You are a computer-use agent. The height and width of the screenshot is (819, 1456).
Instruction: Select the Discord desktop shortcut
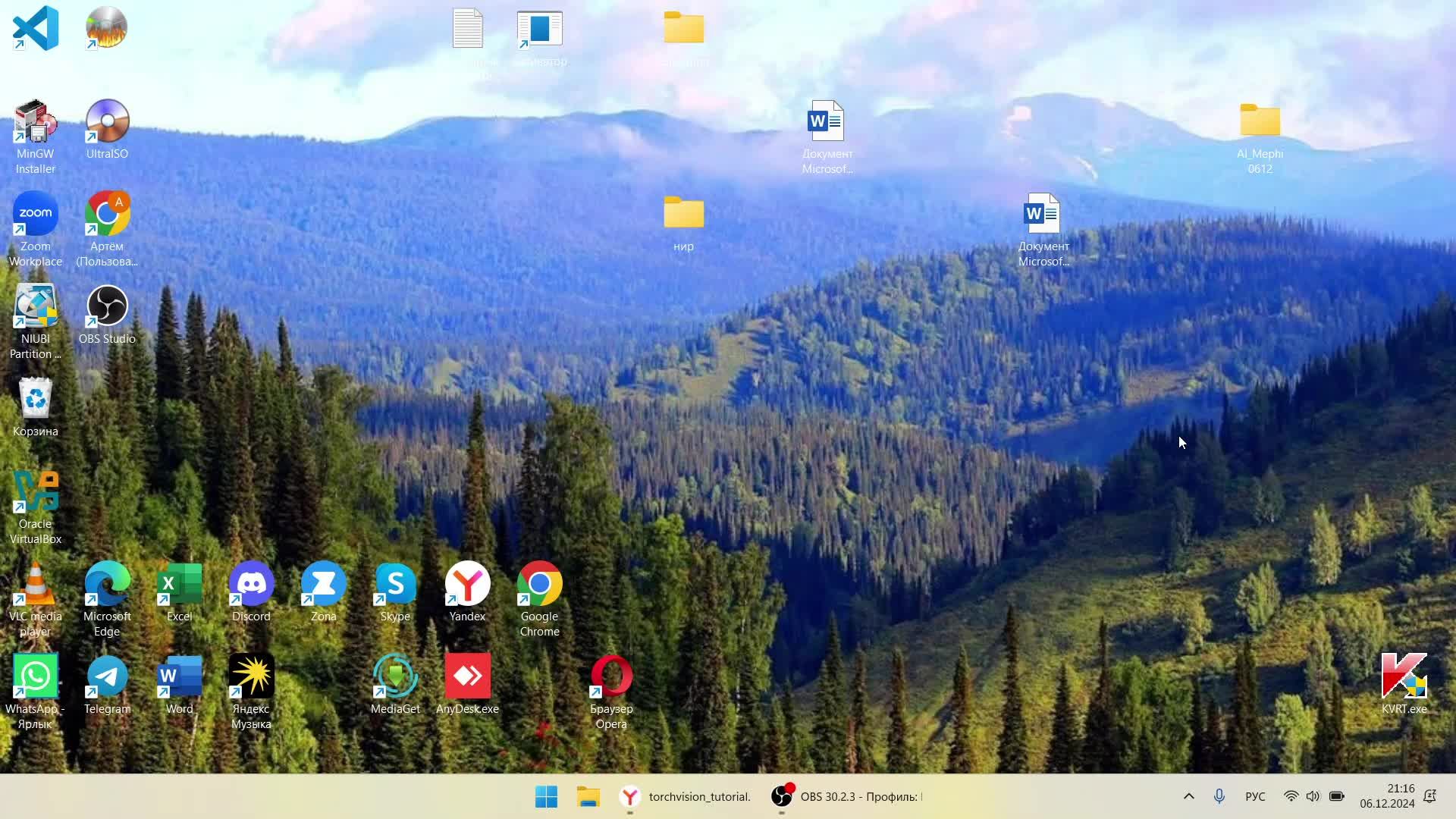pyautogui.click(x=251, y=585)
